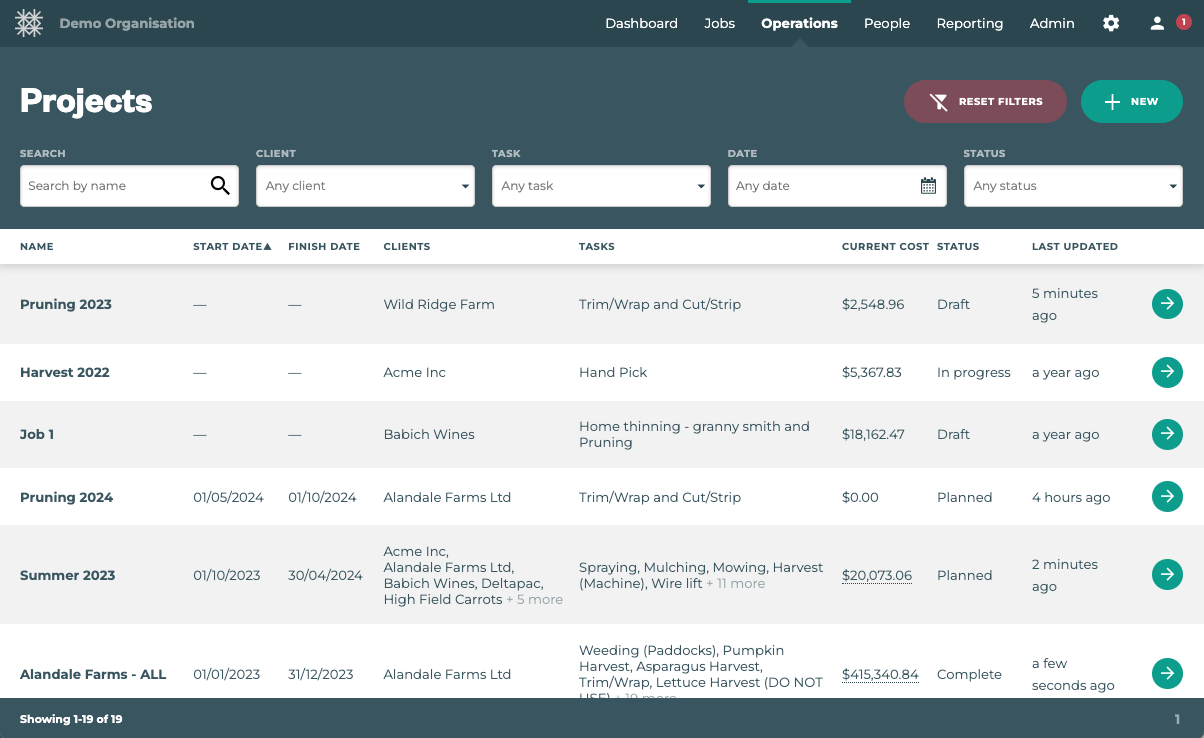Open Job 1 using its arrow icon
Image resolution: width=1204 pixels, height=738 pixels.
point(1167,434)
